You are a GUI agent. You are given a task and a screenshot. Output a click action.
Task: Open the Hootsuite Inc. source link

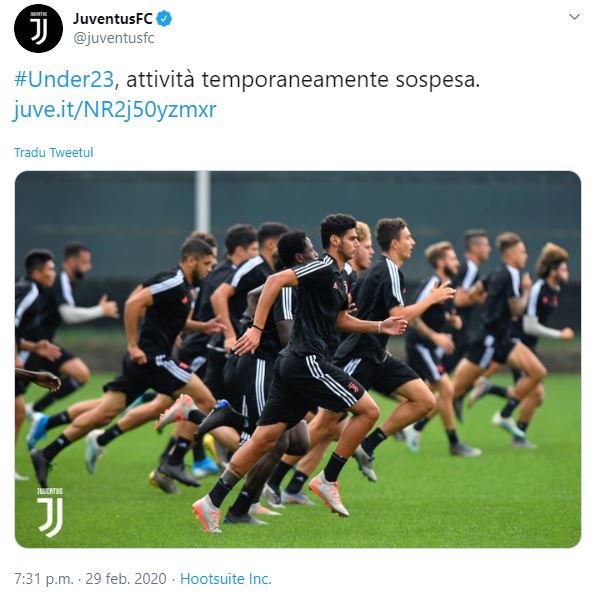[x=225, y=579]
